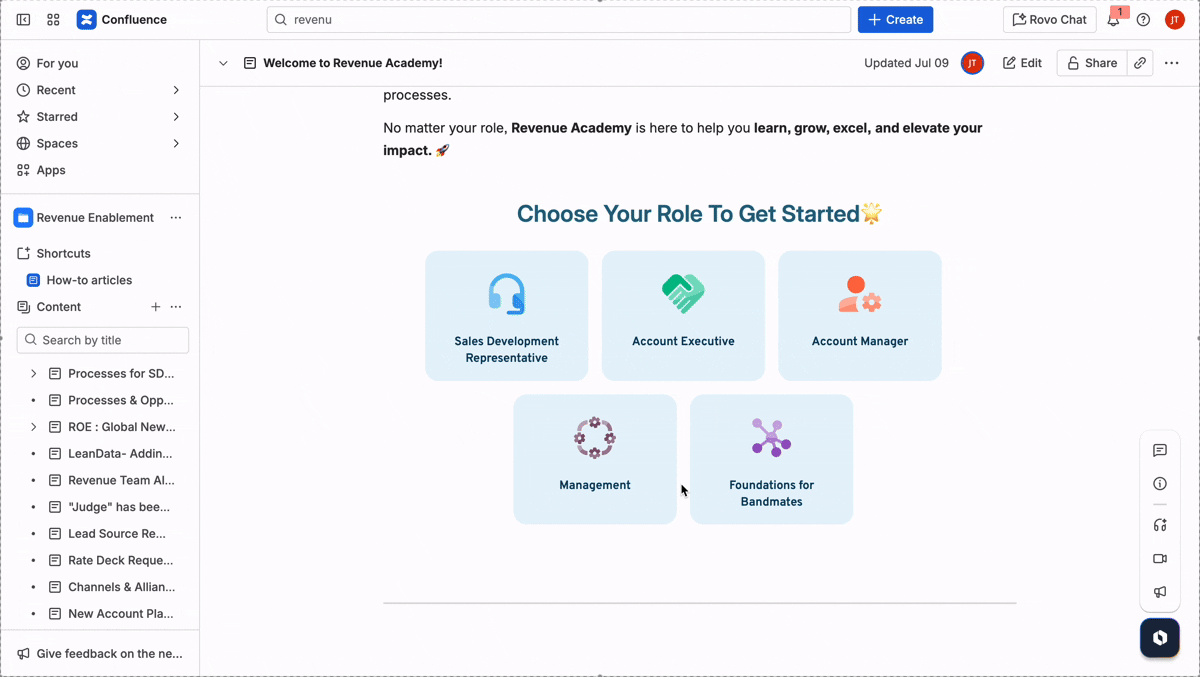Select the Foundations for Bandmates card
Viewport: 1200px width, 677px height.
772,459
